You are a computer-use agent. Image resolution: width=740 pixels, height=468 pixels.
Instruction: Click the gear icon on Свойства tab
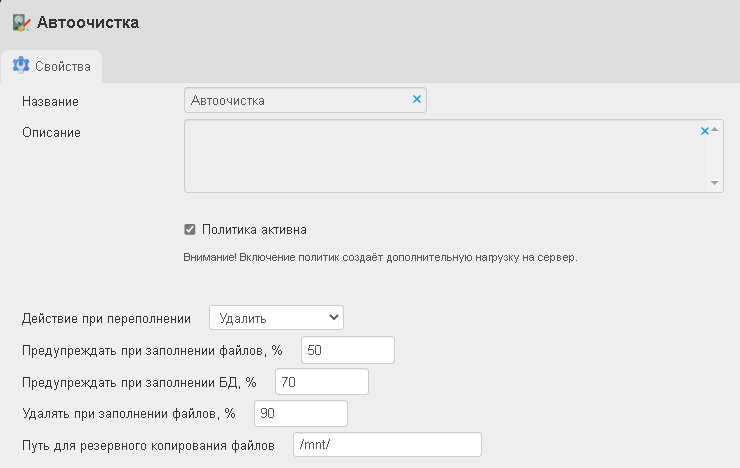tap(20, 66)
